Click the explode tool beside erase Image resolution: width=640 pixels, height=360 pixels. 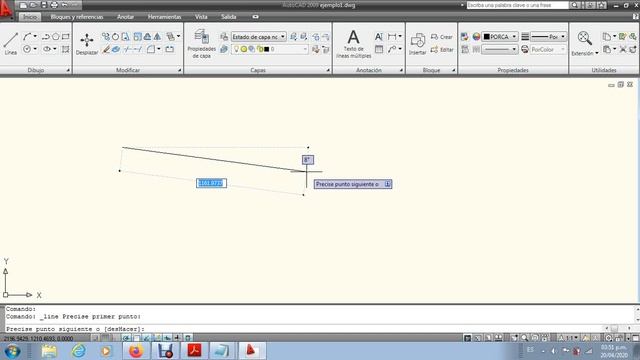tap(116, 49)
